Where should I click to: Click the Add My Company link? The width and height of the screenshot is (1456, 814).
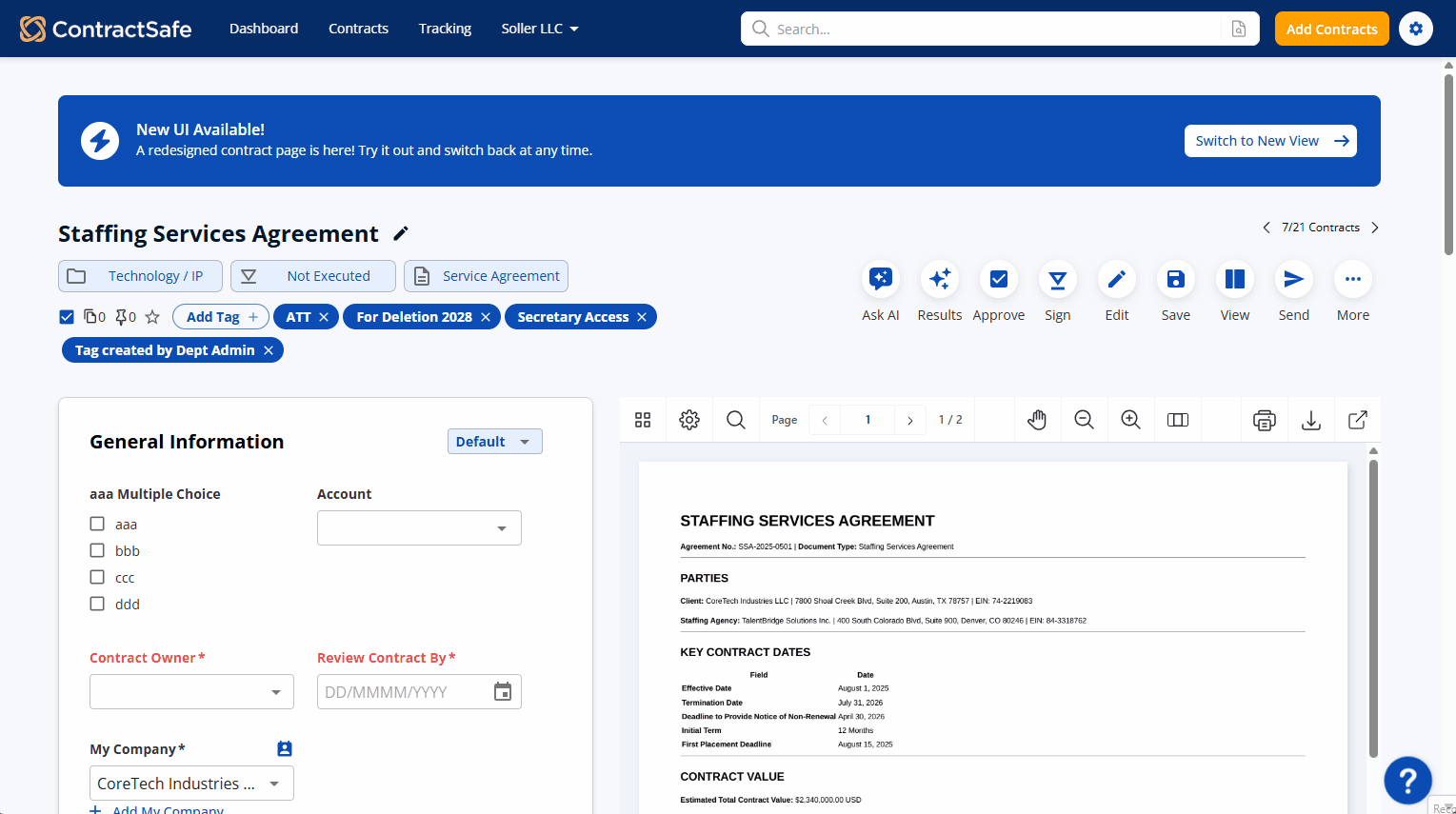pyautogui.click(x=157, y=810)
